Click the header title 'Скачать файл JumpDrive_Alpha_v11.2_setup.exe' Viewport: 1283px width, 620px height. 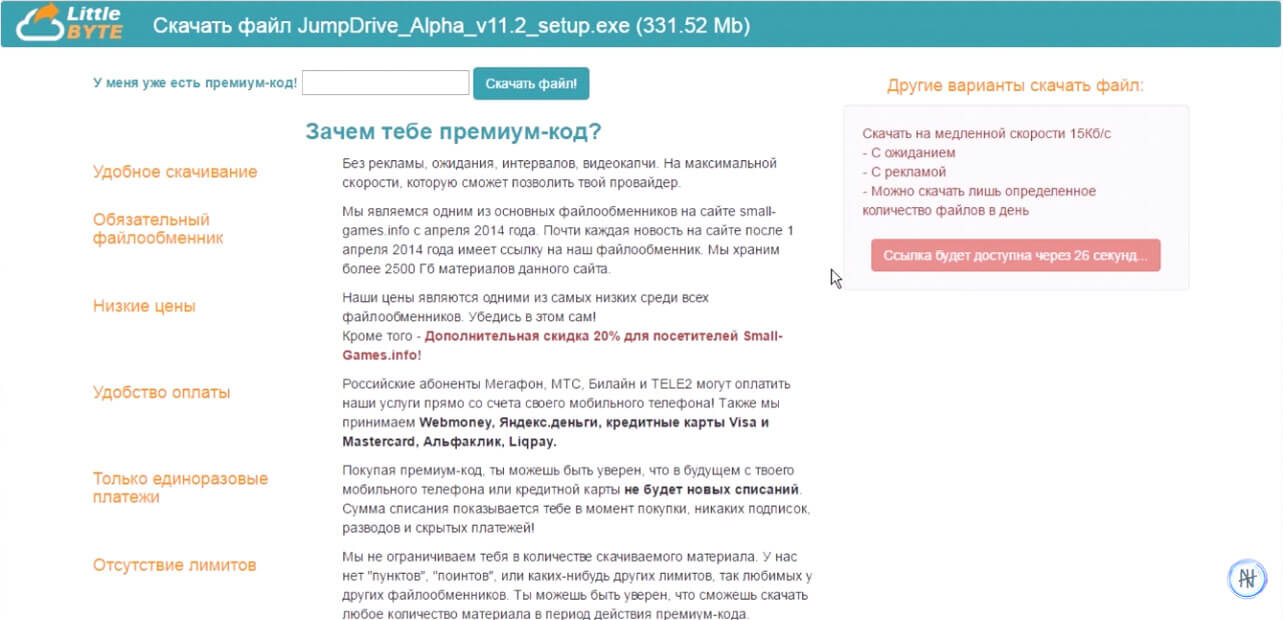[x=391, y=25]
